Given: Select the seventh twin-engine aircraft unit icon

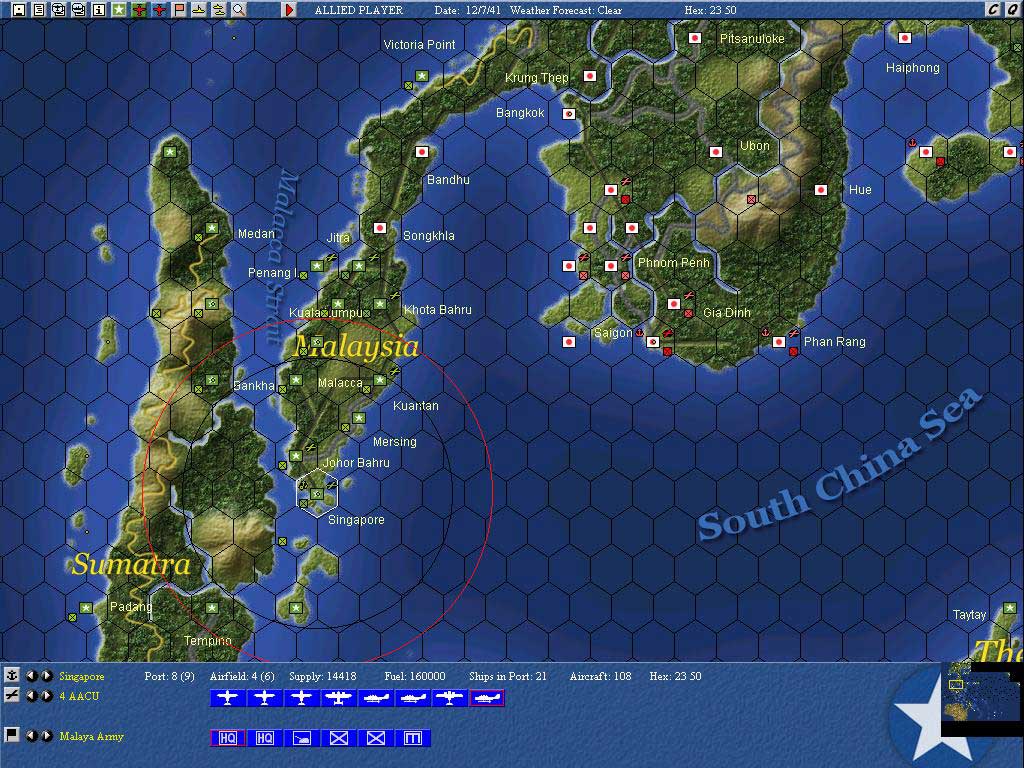Looking at the screenshot, I should coord(449,698).
